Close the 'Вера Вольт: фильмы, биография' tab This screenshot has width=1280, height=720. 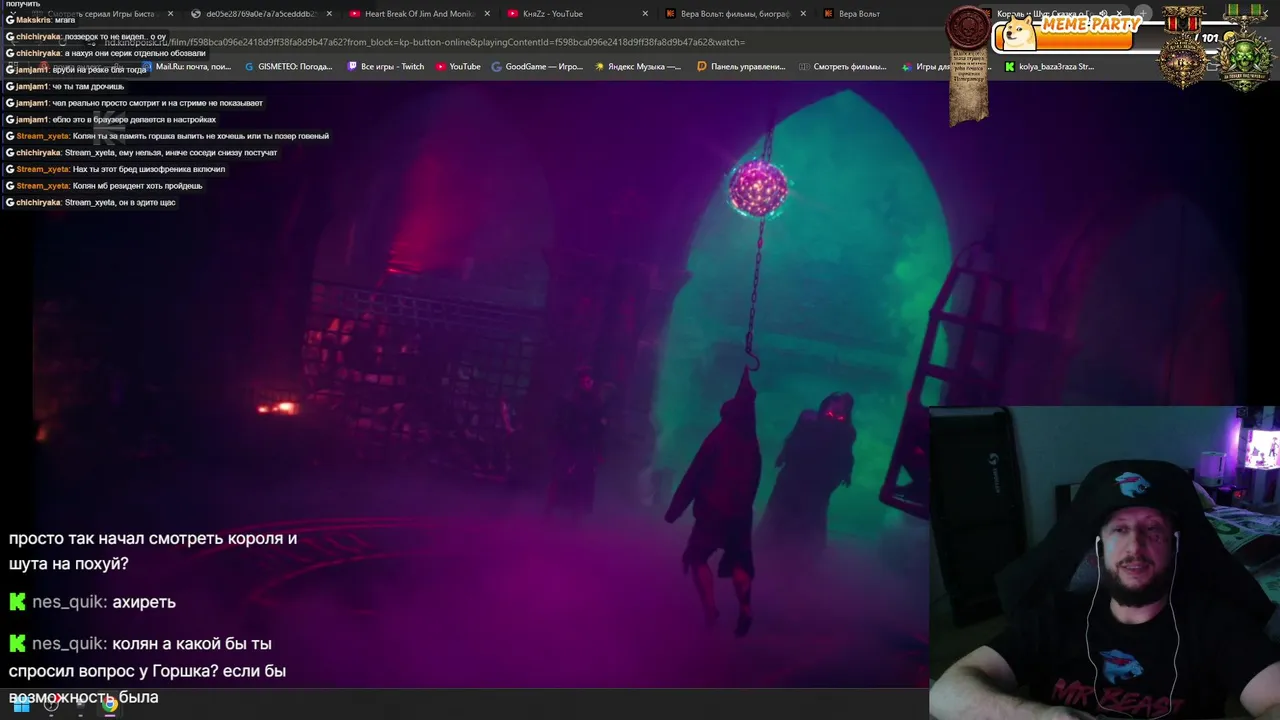(x=803, y=14)
